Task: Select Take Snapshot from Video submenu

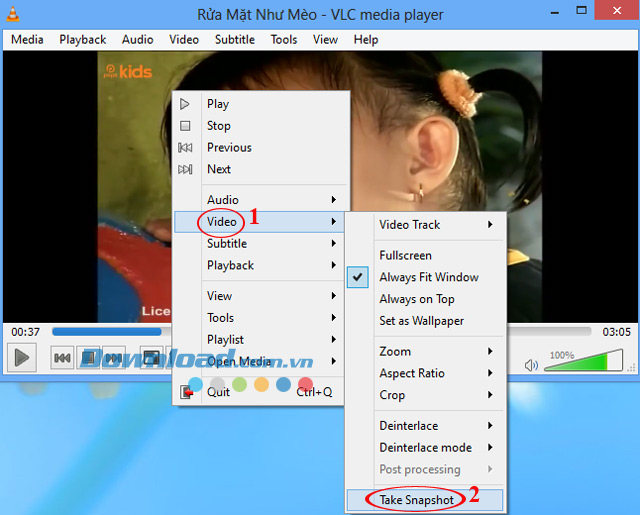Action: pyautogui.click(x=424, y=500)
